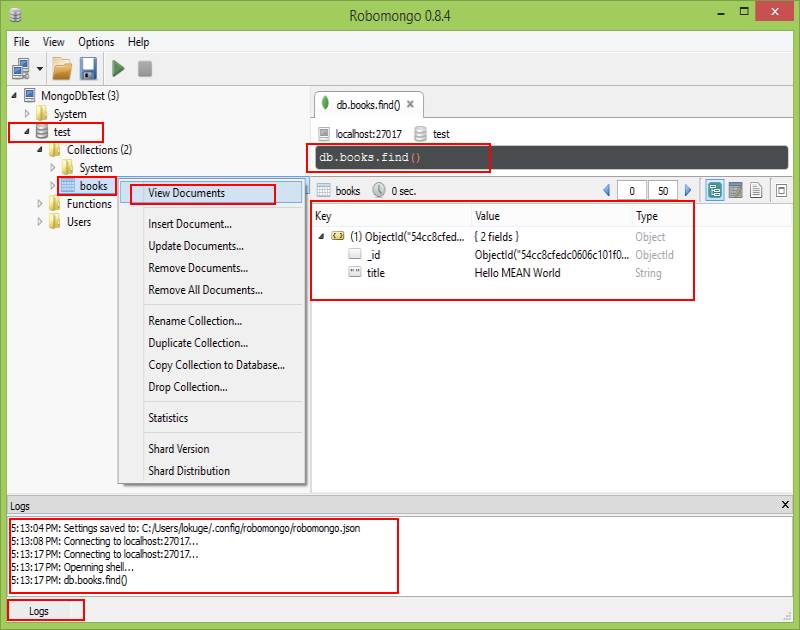Close the db.books.find() tab
This screenshot has width=800, height=630.
[x=410, y=105]
